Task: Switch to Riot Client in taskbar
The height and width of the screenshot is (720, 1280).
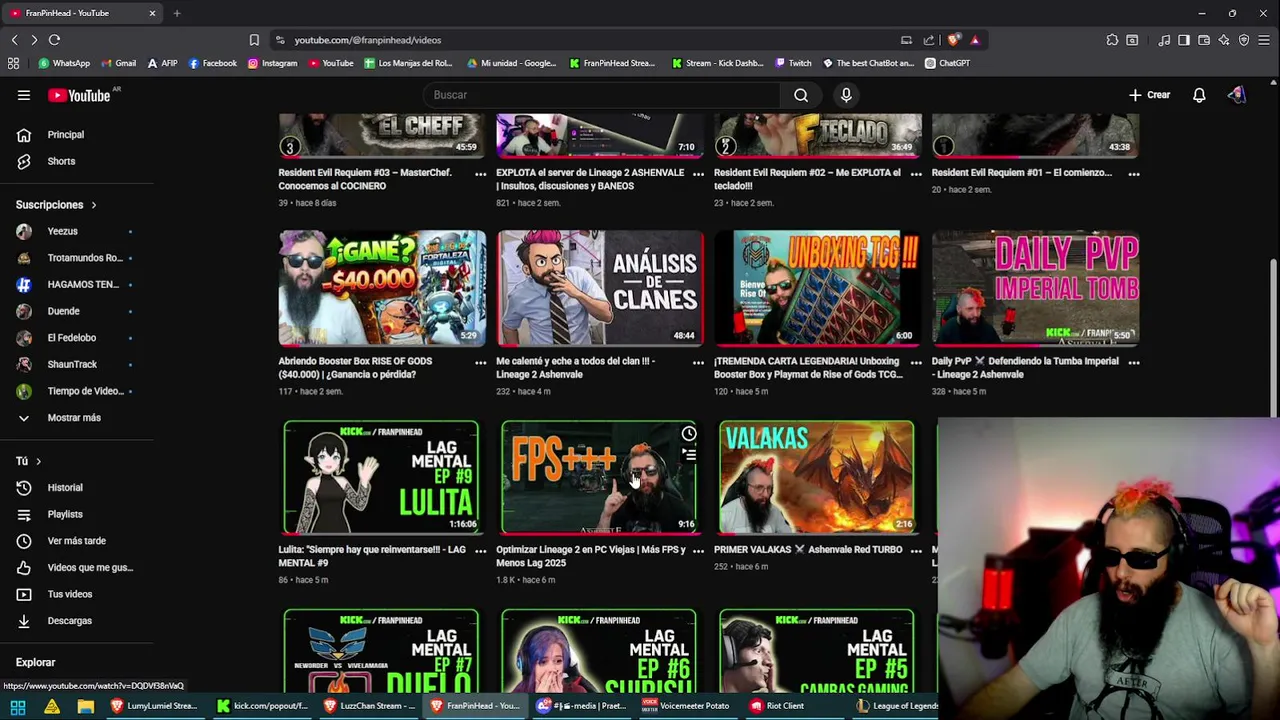Action: 778,706
